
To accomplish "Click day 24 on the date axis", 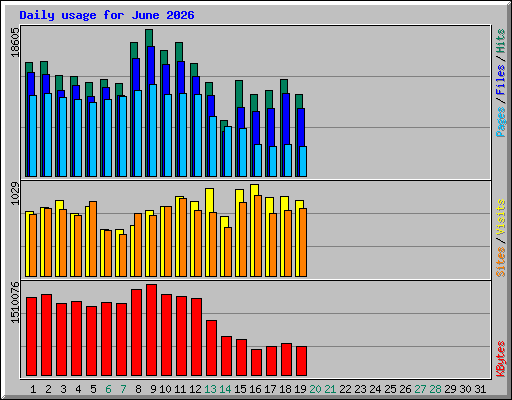I will coord(375,389).
